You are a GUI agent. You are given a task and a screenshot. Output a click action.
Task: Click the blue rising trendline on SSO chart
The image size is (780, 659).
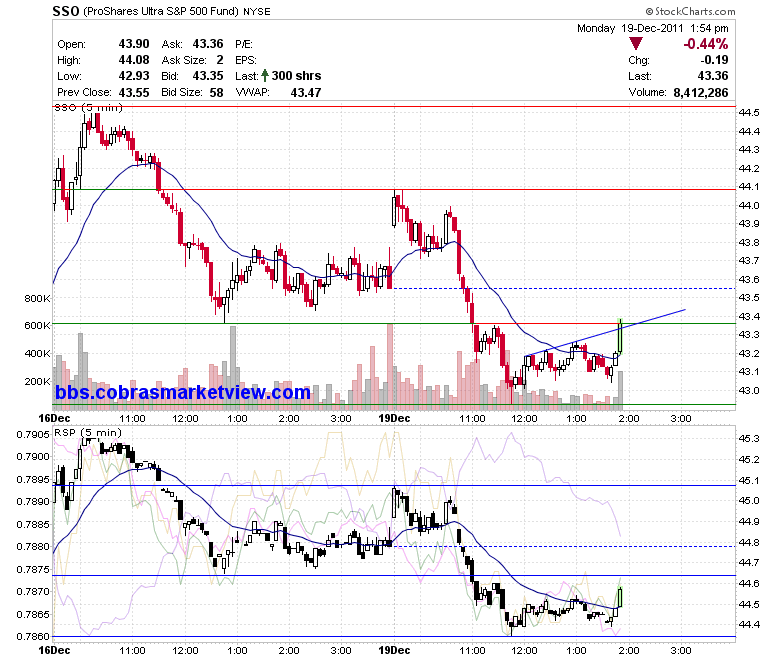[x=605, y=332]
